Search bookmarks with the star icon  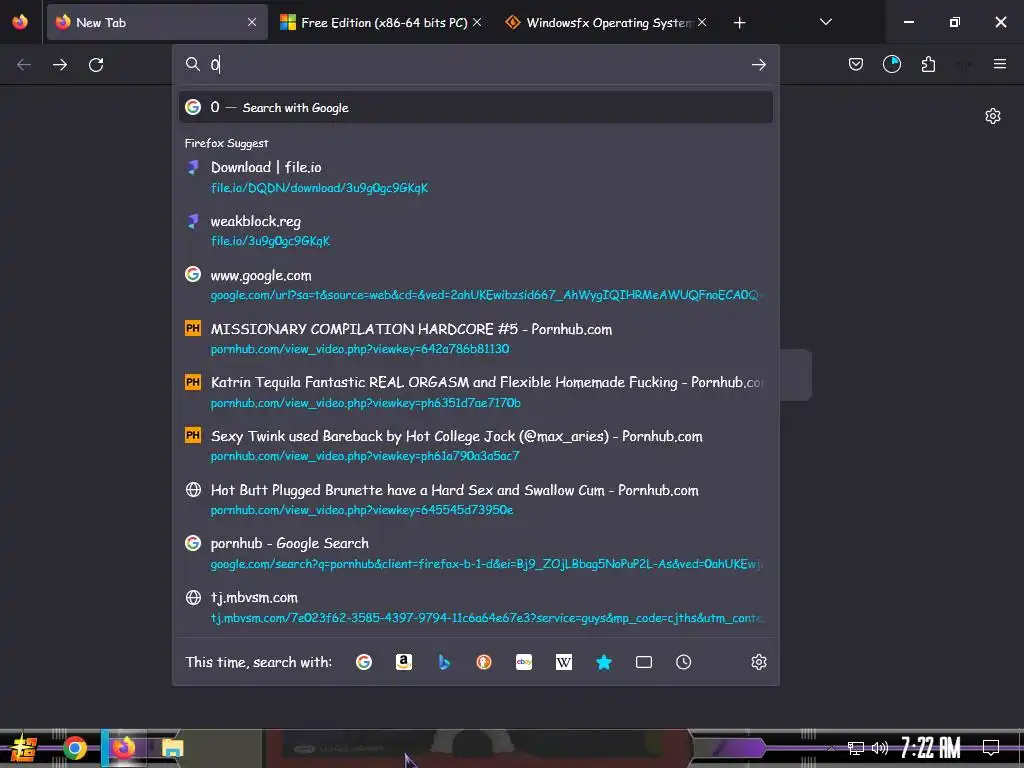point(604,662)
